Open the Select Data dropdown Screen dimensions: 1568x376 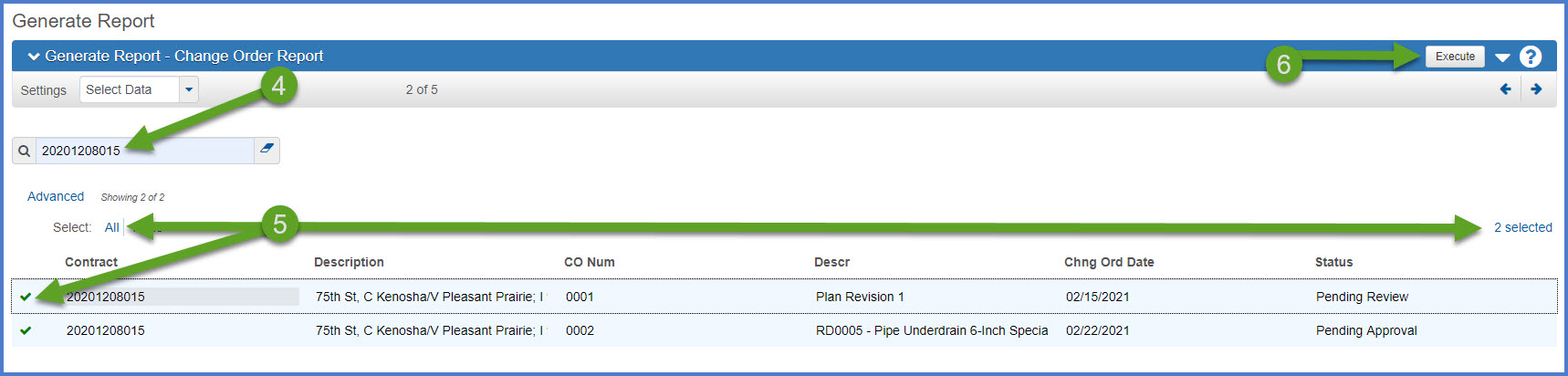pos(189,89)
